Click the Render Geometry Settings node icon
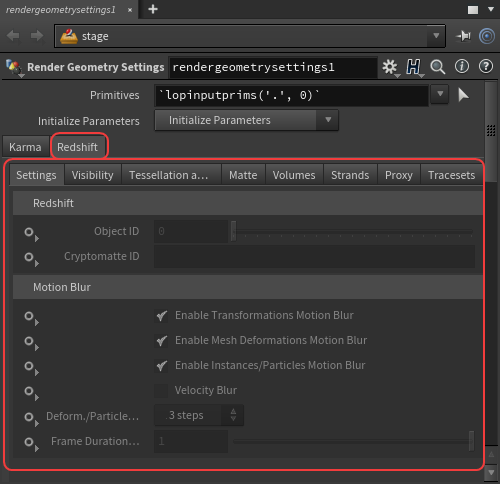The width and height of the screenshot is (500, 484). (x=14, y=67)
